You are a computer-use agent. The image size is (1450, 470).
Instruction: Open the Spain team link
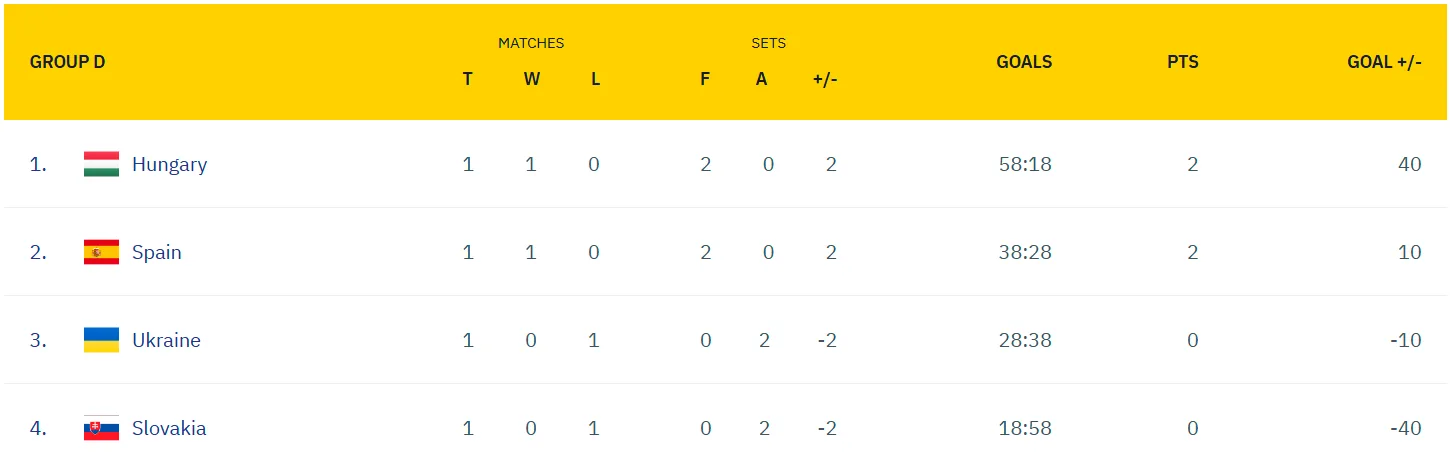tap(157, 252)
